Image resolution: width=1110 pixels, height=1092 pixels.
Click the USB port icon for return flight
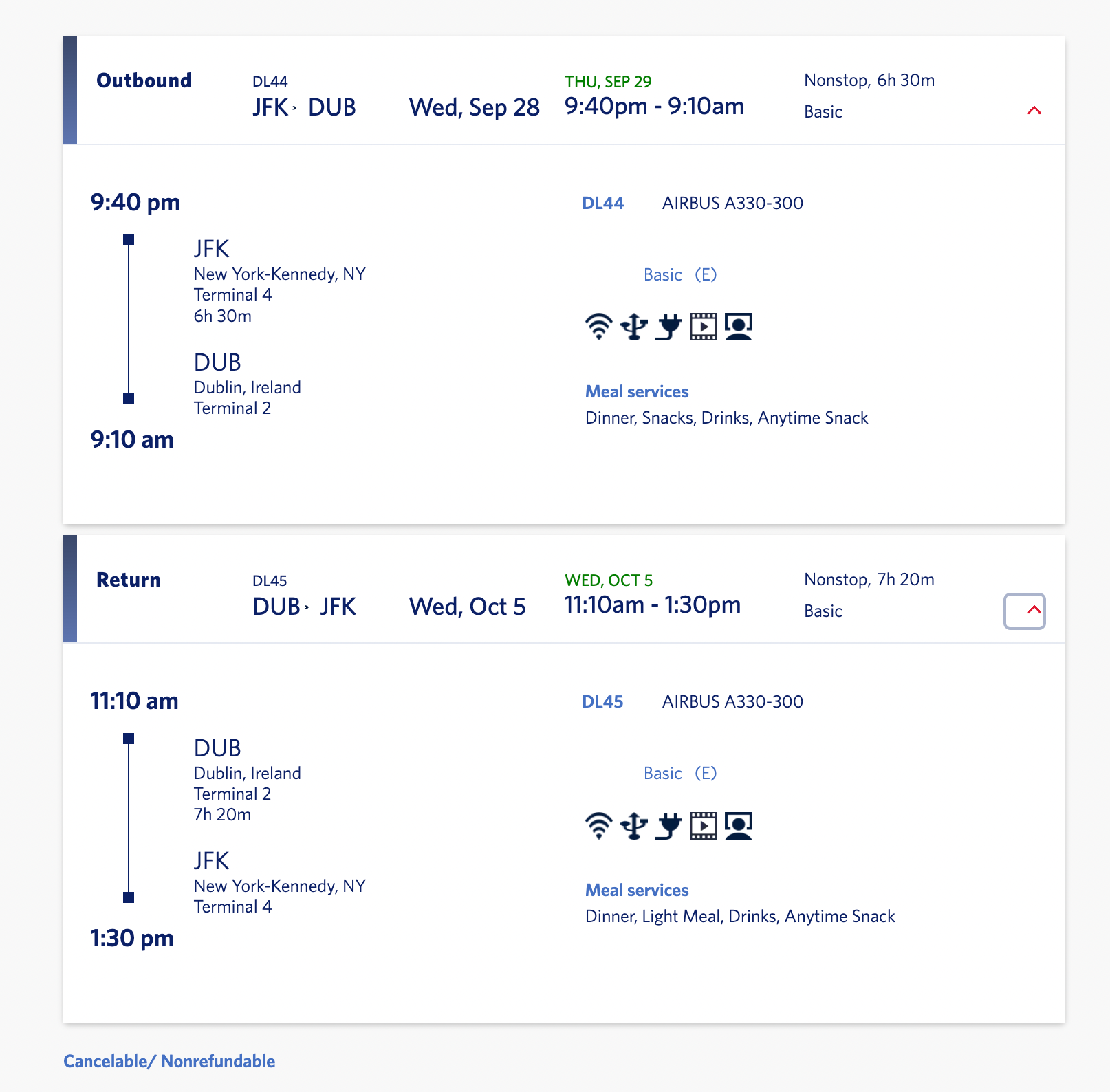pyautogui.click(x=633, y=825)
